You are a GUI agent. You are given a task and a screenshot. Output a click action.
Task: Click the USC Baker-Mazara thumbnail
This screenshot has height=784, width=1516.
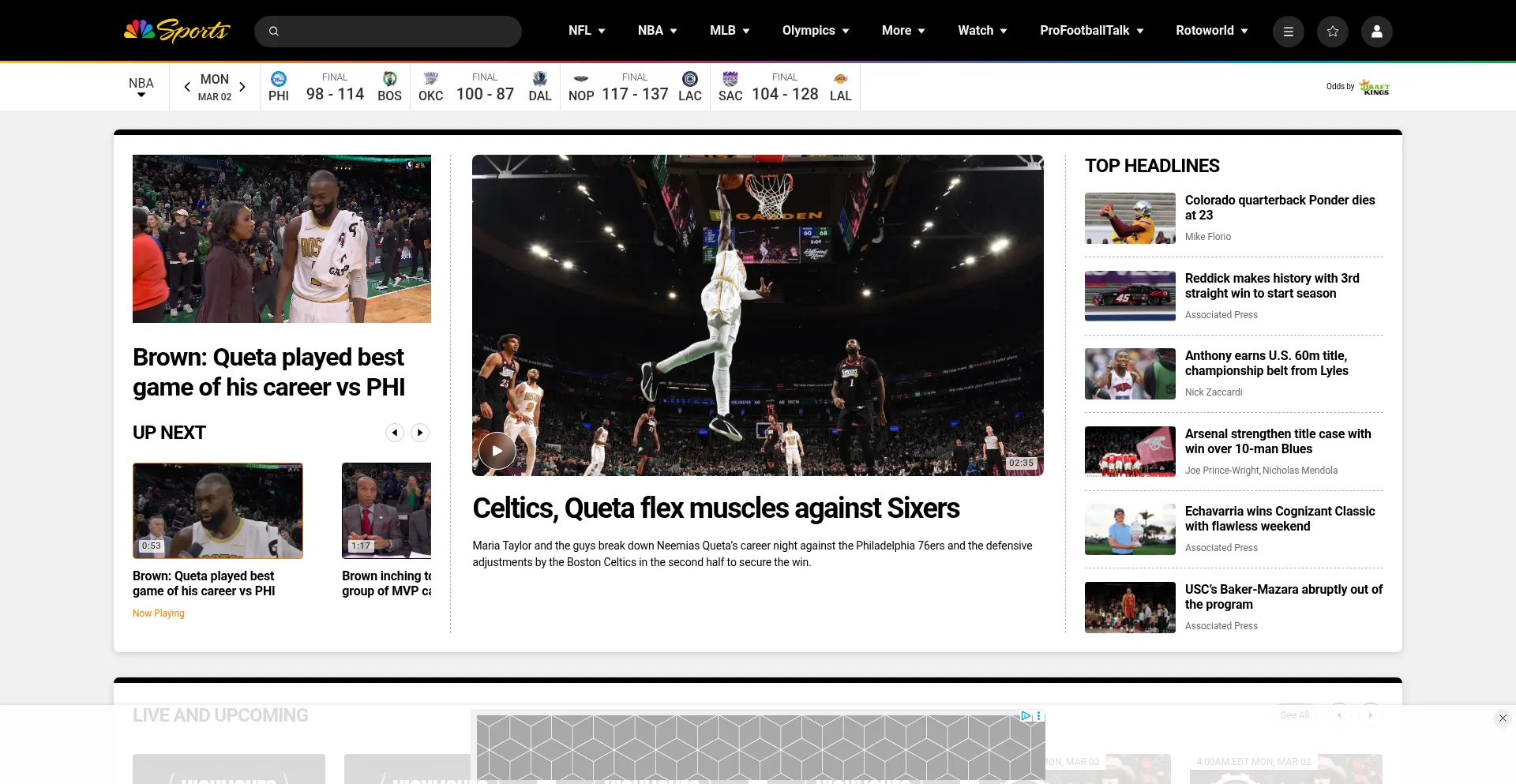coord(1130,607)
